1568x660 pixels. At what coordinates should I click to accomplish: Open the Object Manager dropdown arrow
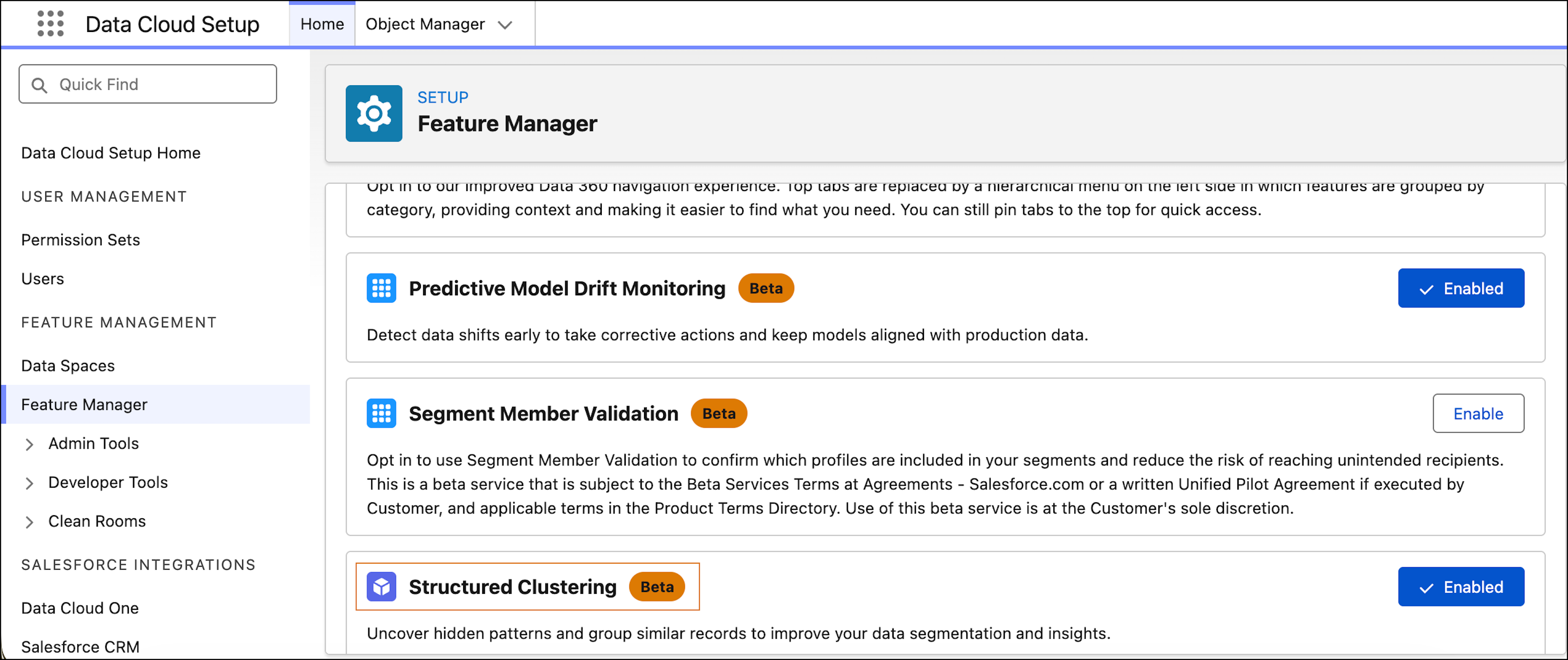(505, 24)
